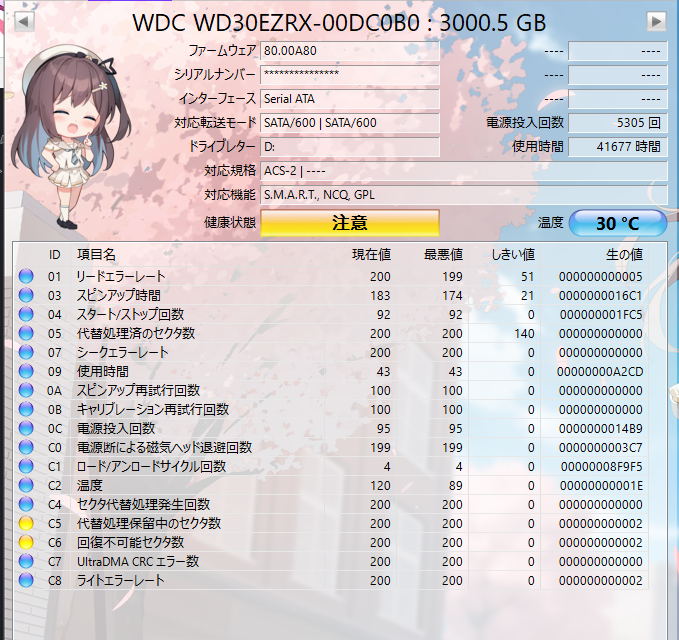Click status orb for 0B キャリブレーション再試行回数
Image resolution: width=679 pixels, height=640 pixels.
pyautogui.click(x=26, y=410)
